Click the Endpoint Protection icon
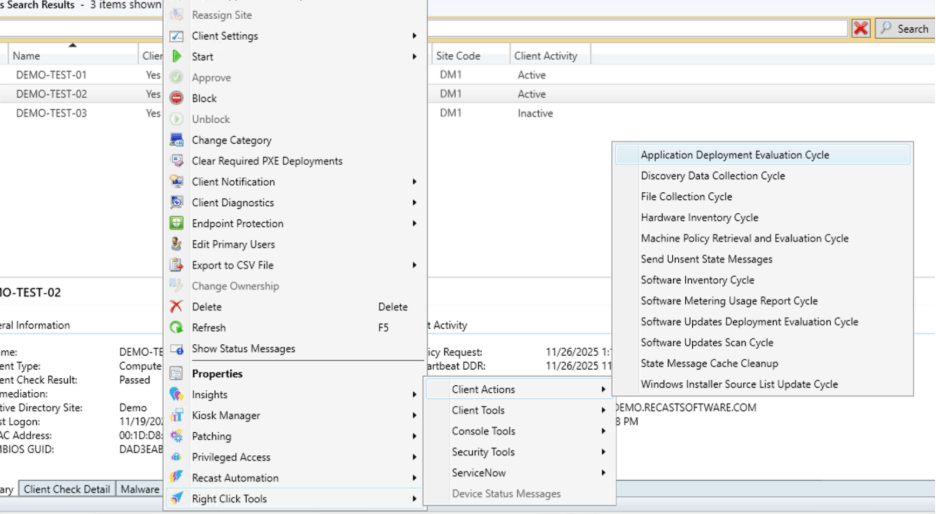 coord(177,224)
